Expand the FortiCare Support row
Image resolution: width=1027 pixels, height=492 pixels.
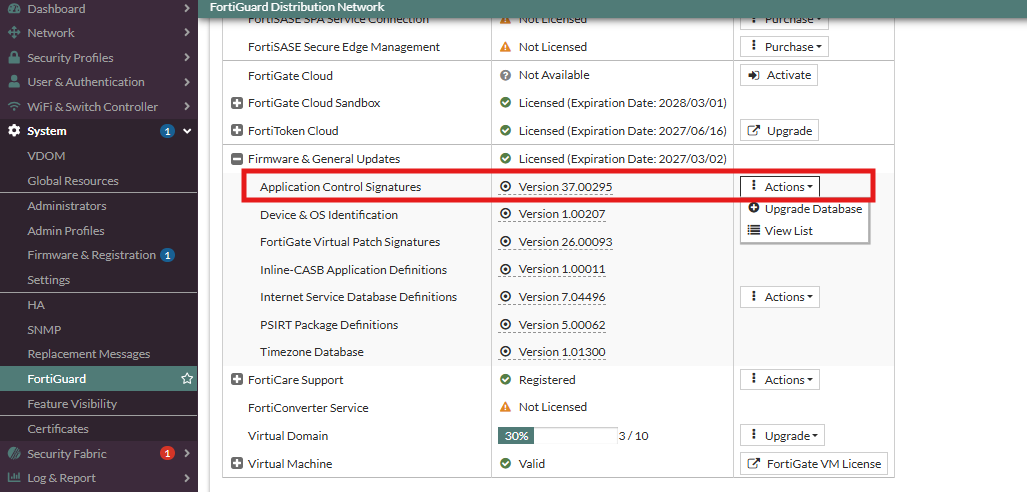pos(237,380)
